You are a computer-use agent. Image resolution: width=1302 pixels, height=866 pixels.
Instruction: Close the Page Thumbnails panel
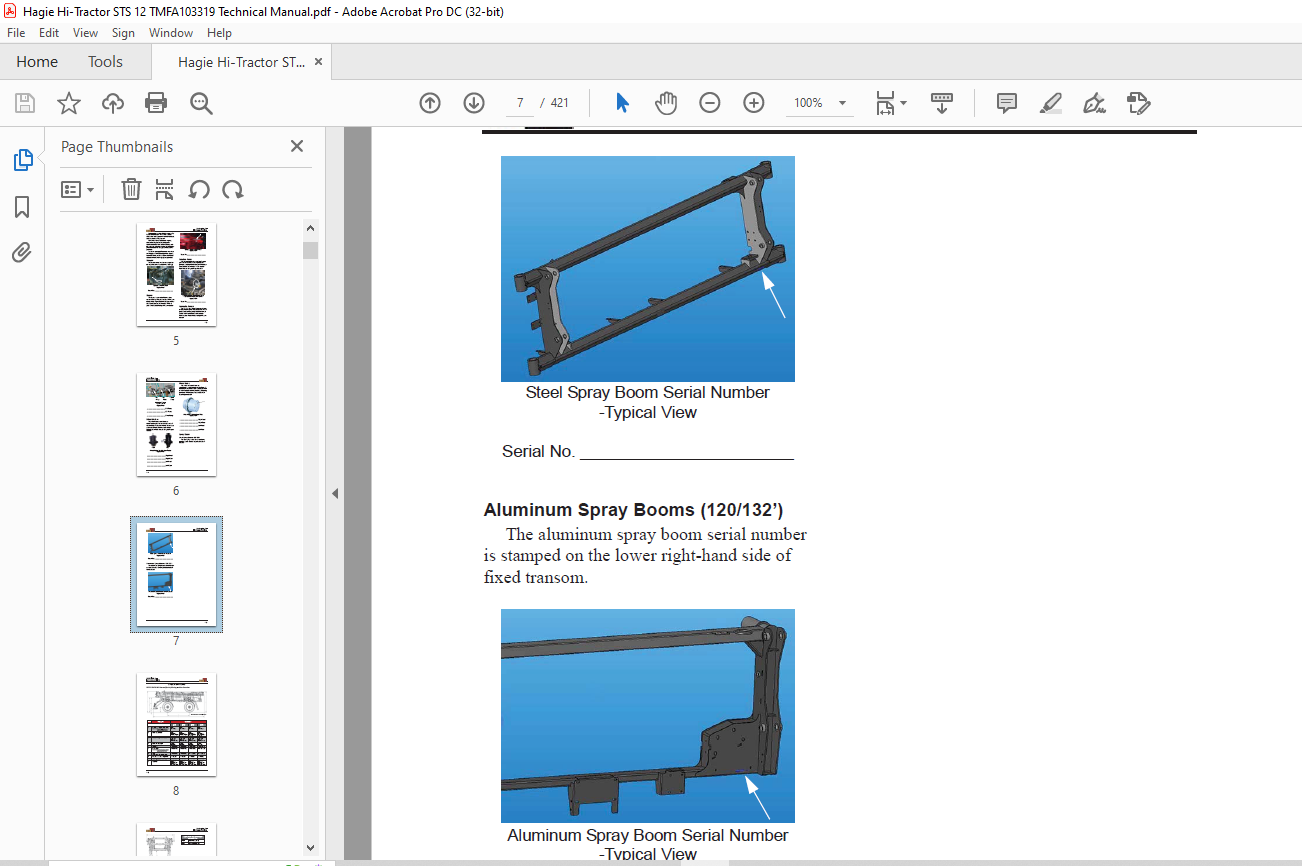coord(297,146)
